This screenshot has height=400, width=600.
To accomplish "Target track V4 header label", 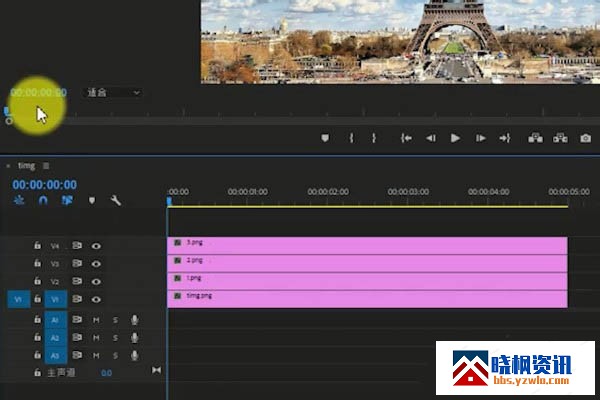I will 55,246.
